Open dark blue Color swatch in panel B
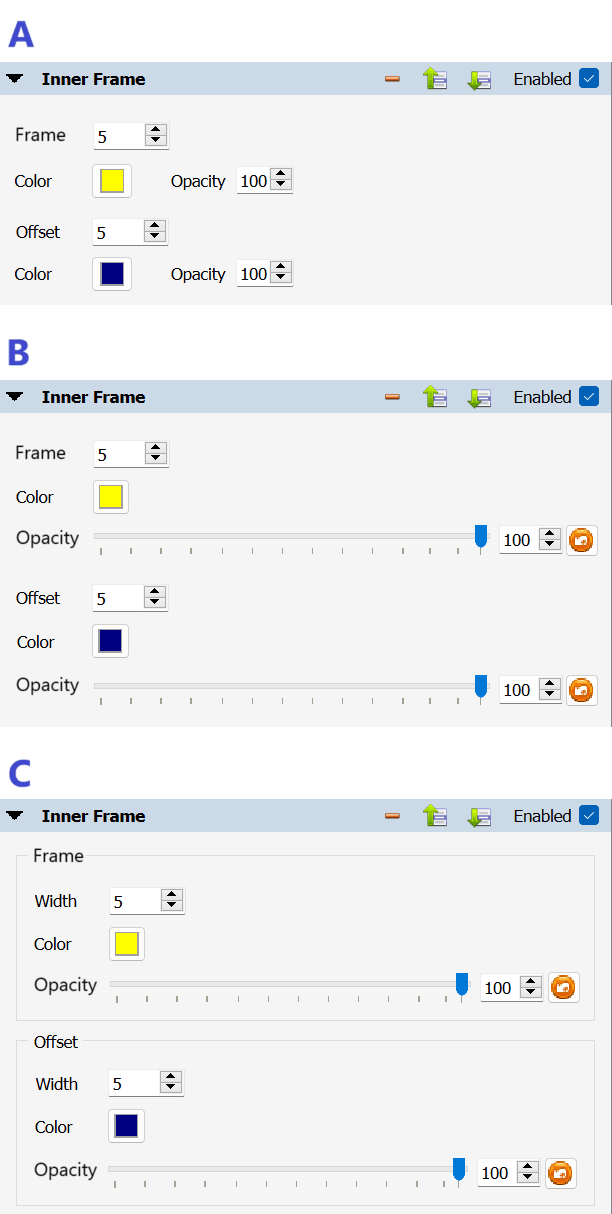The image size is (612, 1214). point(110,641)
